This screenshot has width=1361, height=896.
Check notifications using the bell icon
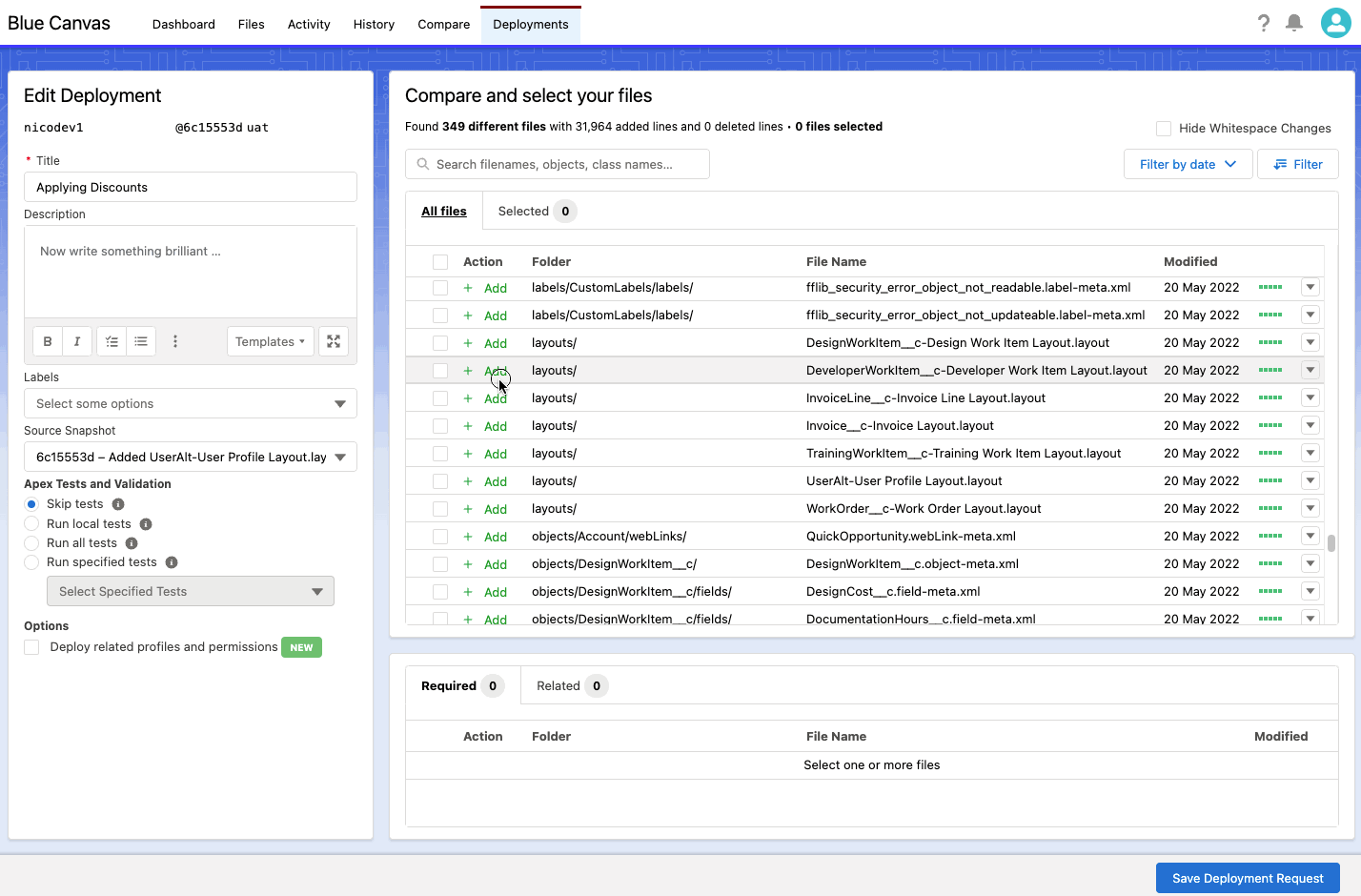[1294, 23]
